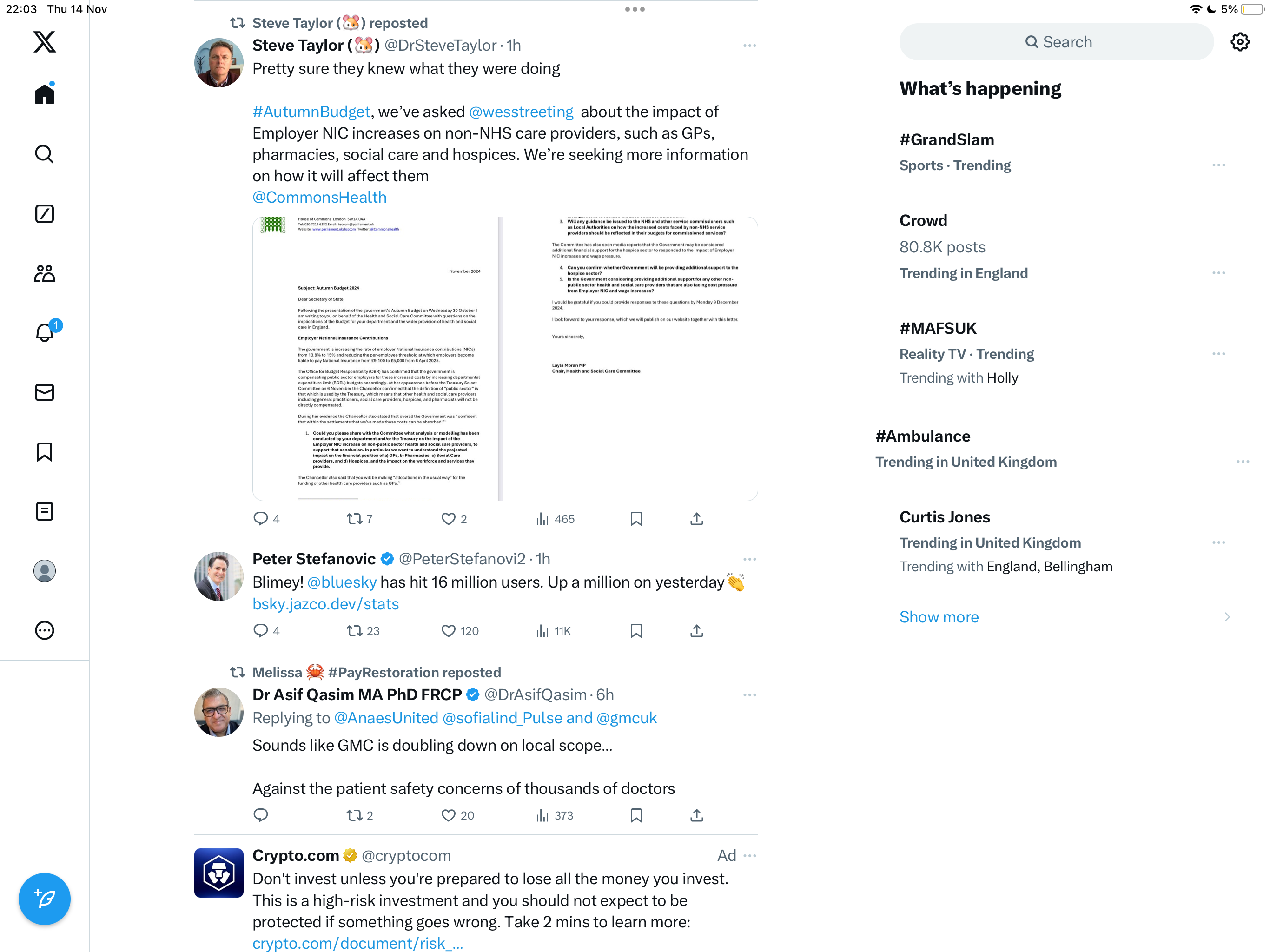Viewport: 1270px width, 952px height.
Task: Tap the compose post floating button
Action: [x=44, y=899]
